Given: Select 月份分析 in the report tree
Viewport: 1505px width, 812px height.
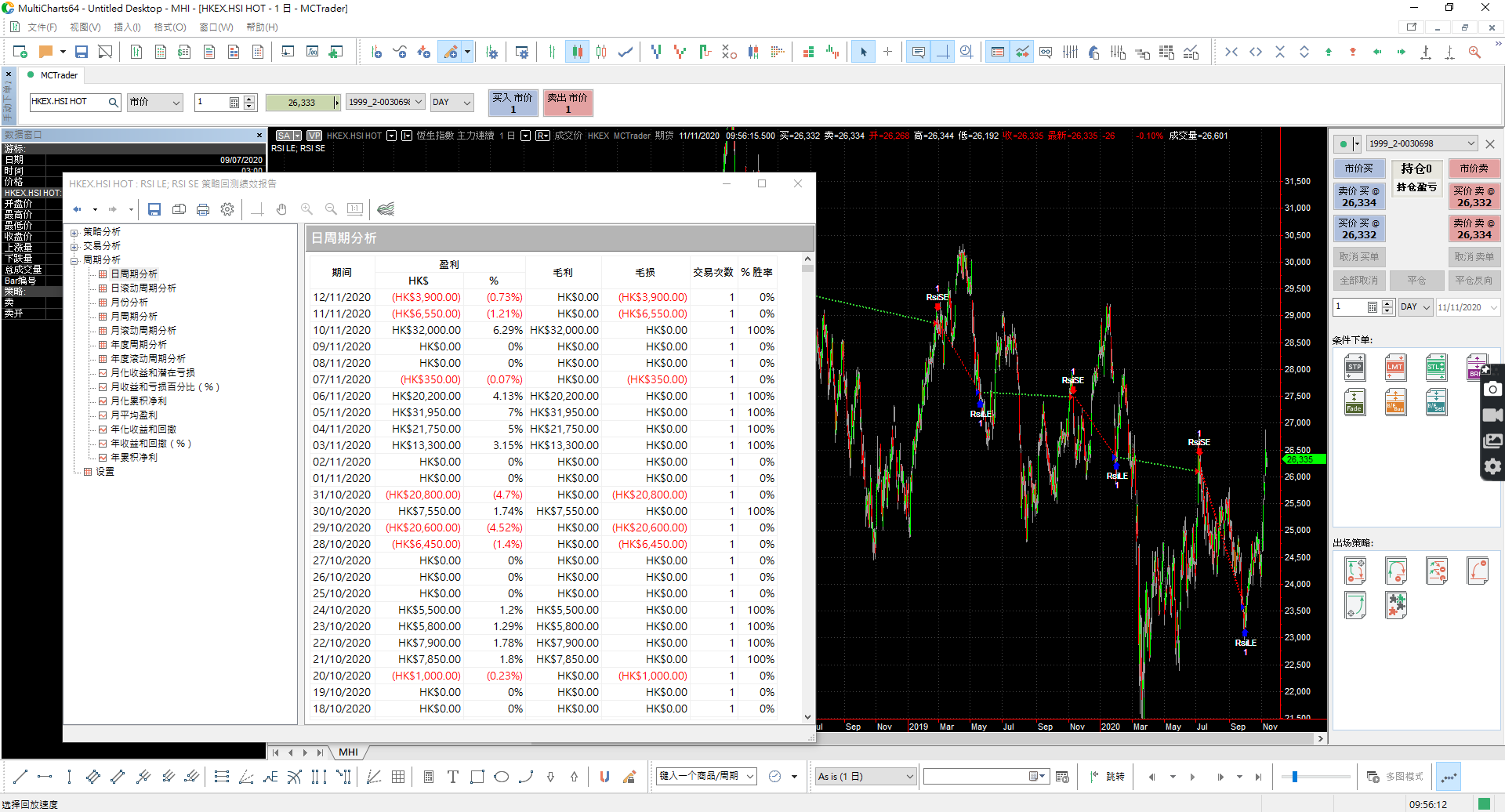Looking at the screenshot, I should coord(129,303).
